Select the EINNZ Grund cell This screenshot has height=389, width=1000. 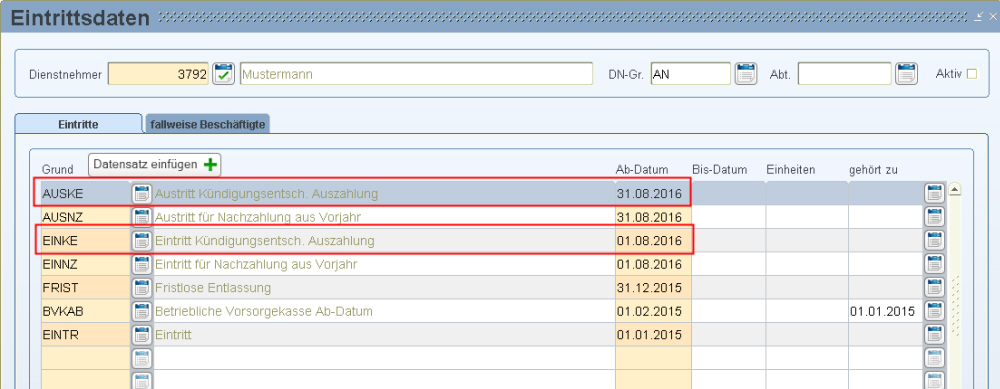coord(85,264)
